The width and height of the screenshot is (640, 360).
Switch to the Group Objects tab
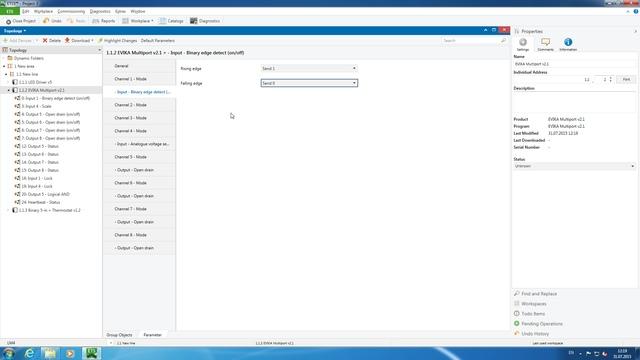[119, 335]
